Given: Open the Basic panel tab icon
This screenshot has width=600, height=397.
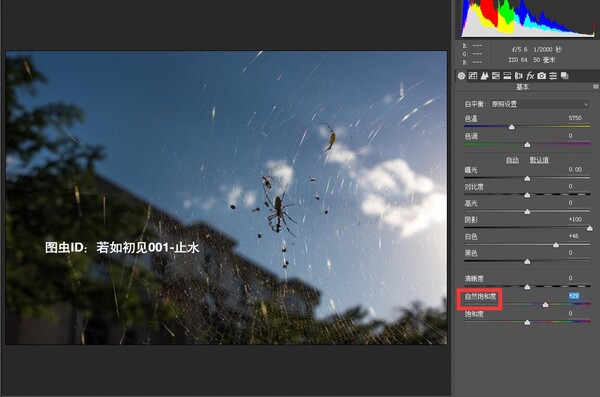Looking at the screenshot, I should (461, 76).
